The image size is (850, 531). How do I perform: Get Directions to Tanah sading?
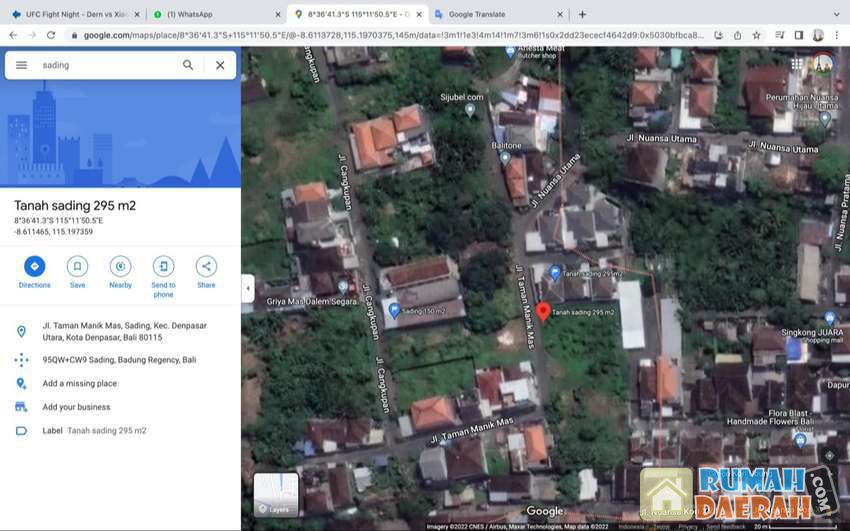click(x=34, y=266)
